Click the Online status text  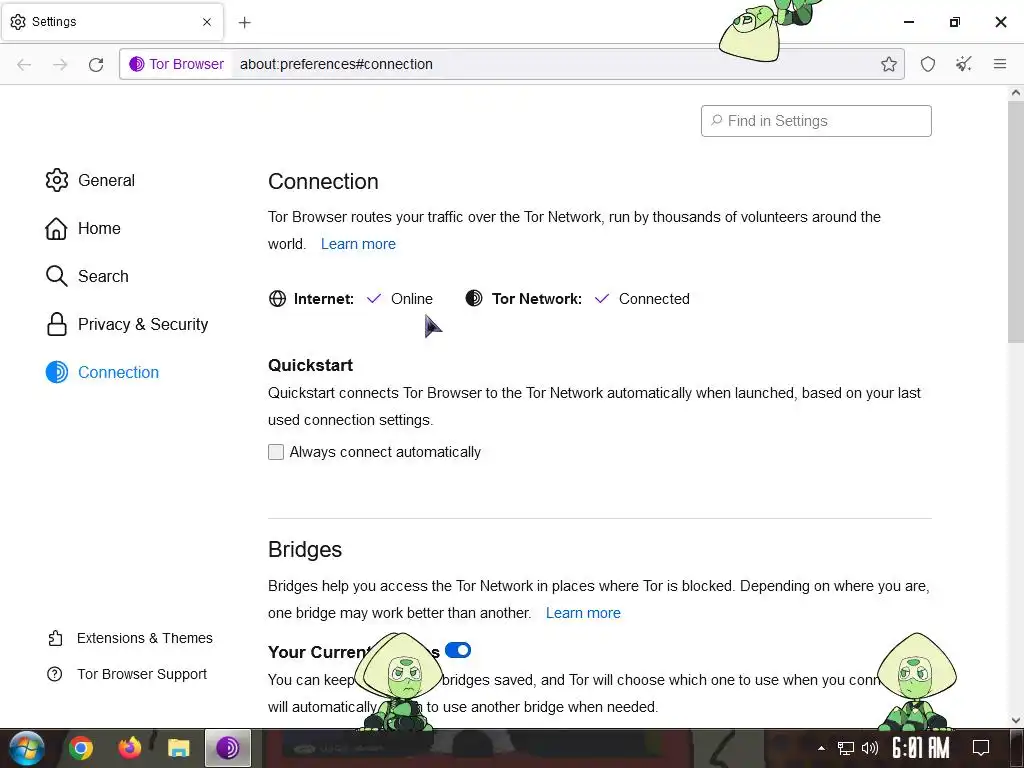point(412,299)
